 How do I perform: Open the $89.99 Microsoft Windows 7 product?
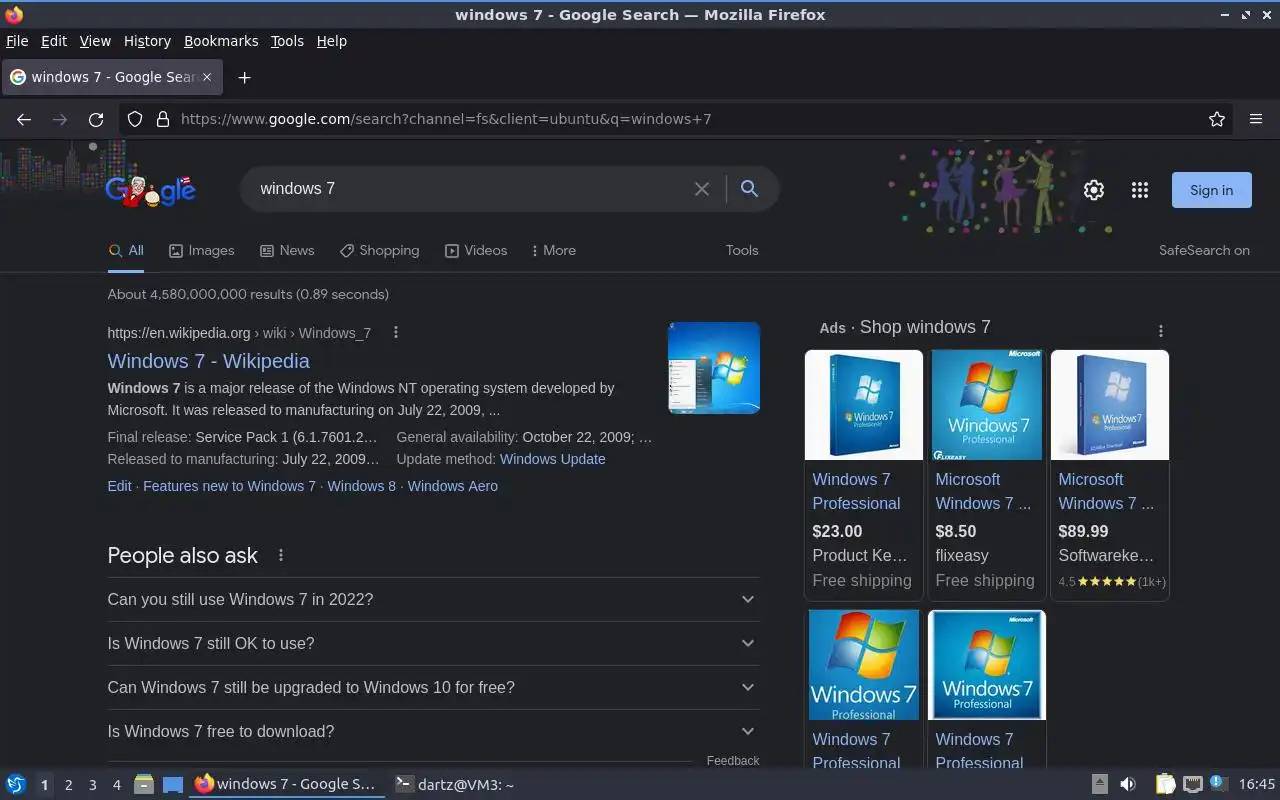tap(1109, 475)
